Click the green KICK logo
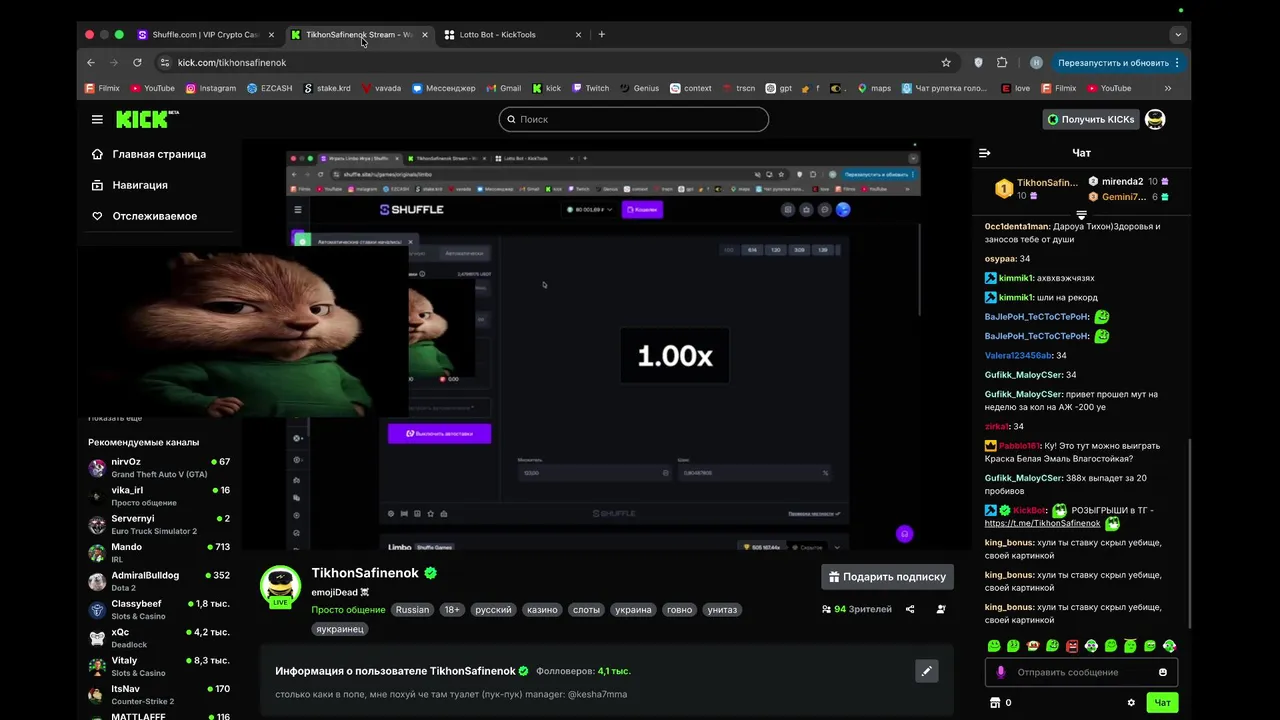1280x720 pixels. pos(147,119)
